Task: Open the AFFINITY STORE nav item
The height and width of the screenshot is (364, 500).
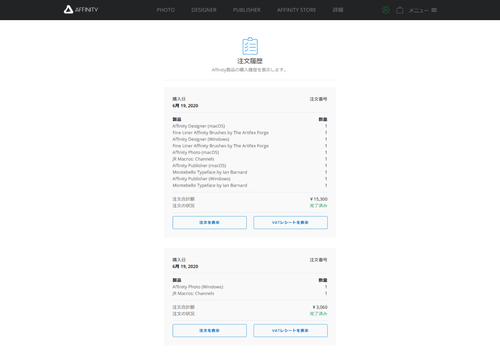Action: pos(296,10)
